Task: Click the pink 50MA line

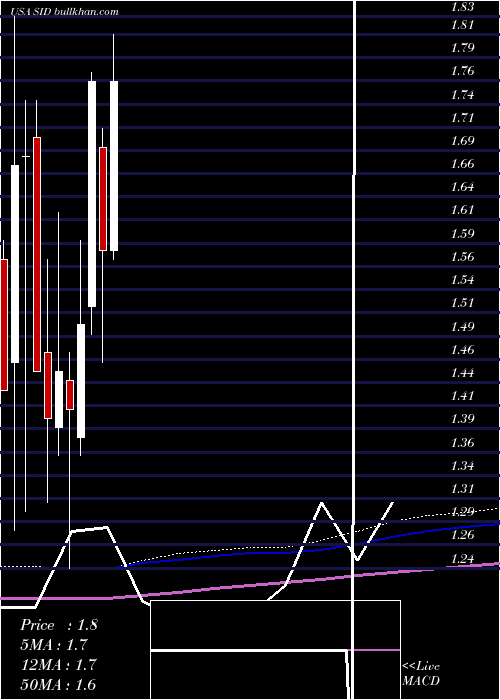Action: [250, 585]
